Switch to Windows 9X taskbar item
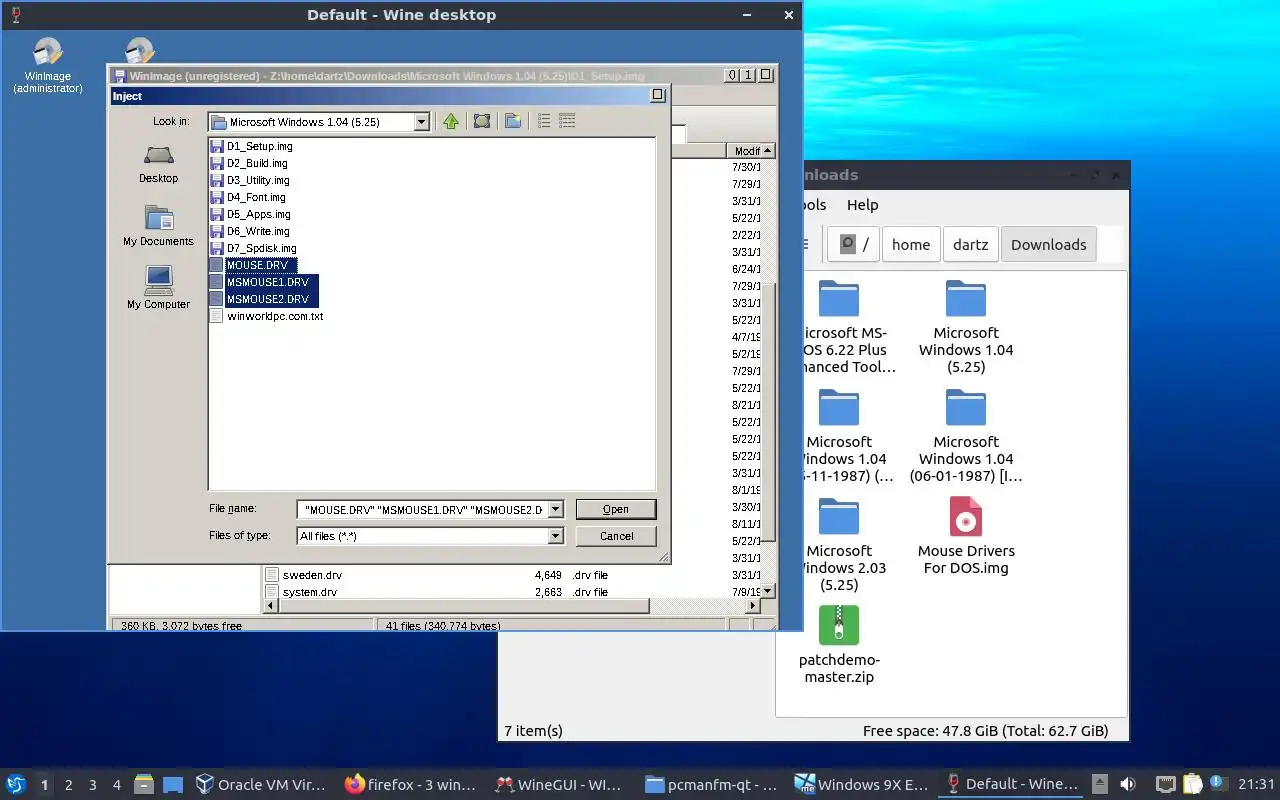Screen dimensions: 1280x800 coord(862,784)
